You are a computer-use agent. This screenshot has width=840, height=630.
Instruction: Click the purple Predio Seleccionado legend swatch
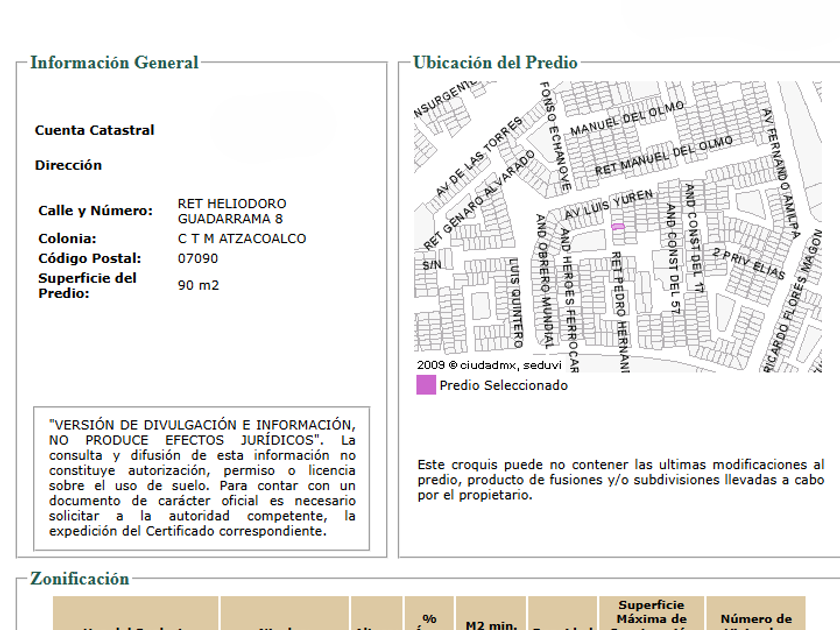(426, 385)
